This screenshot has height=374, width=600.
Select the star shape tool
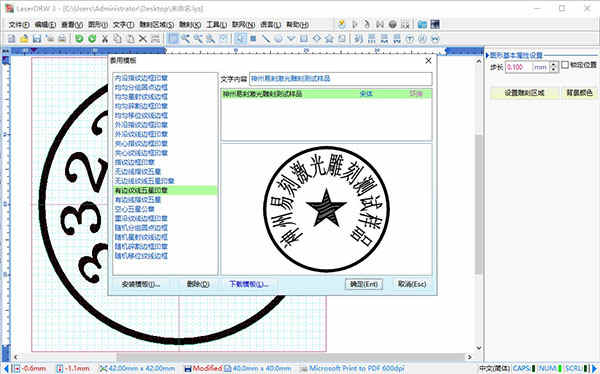click(x=329, y=39)
